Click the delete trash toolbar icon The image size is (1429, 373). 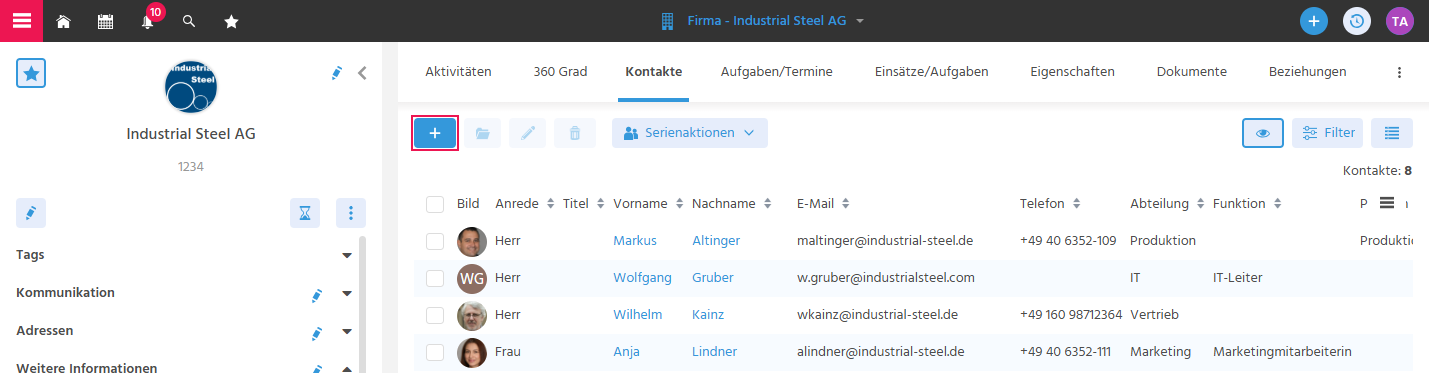[575, 133]
